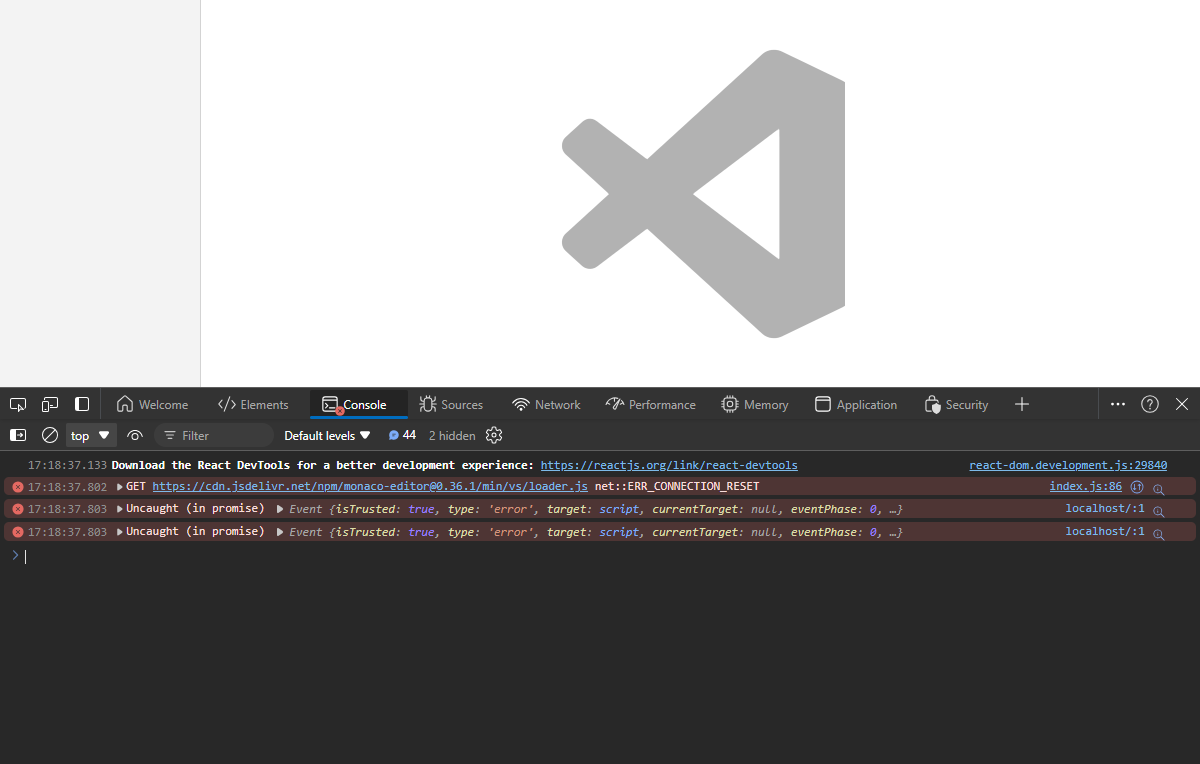The image size is (1200, 764).
Task: Click the timestamp 17:18:37.802
Action: (67, 487)
